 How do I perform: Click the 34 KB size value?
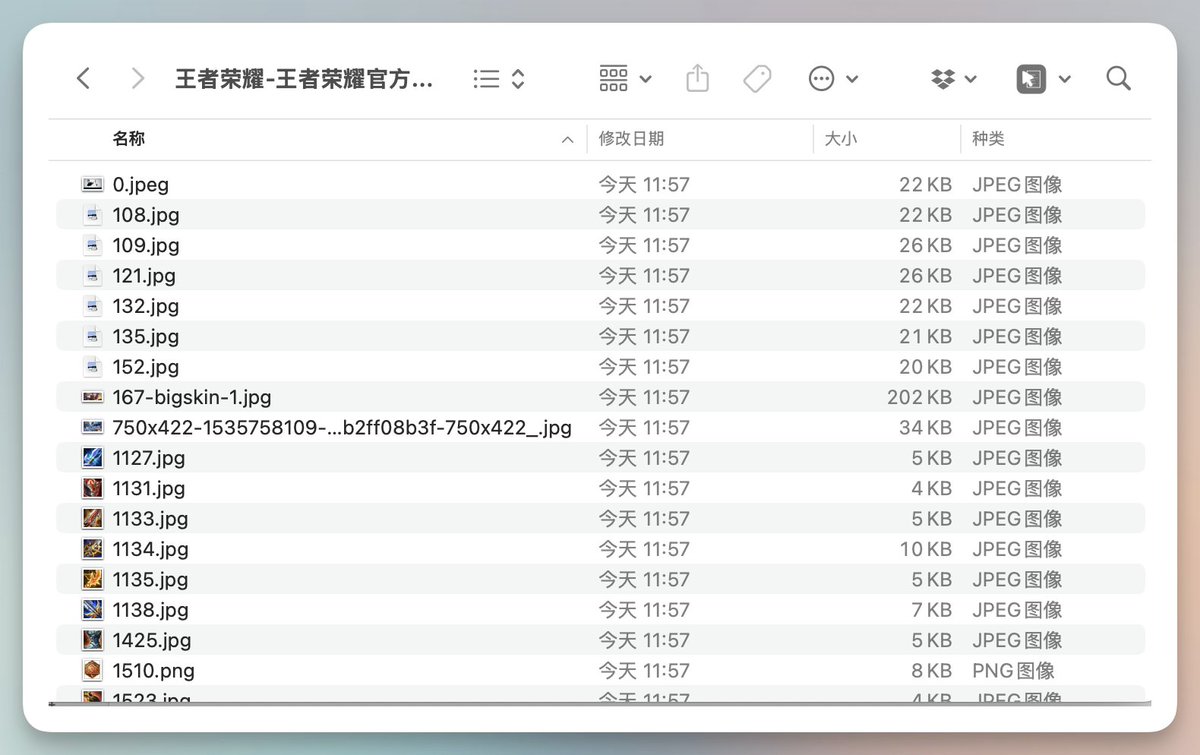[x=925, y=427]
